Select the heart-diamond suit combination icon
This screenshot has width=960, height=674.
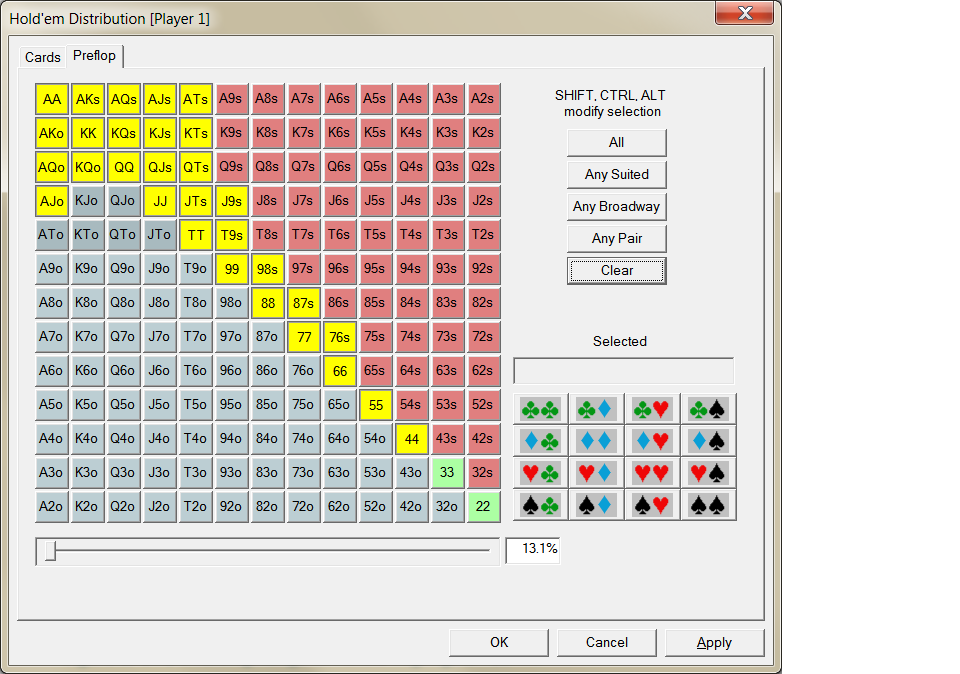coord(596,473)
